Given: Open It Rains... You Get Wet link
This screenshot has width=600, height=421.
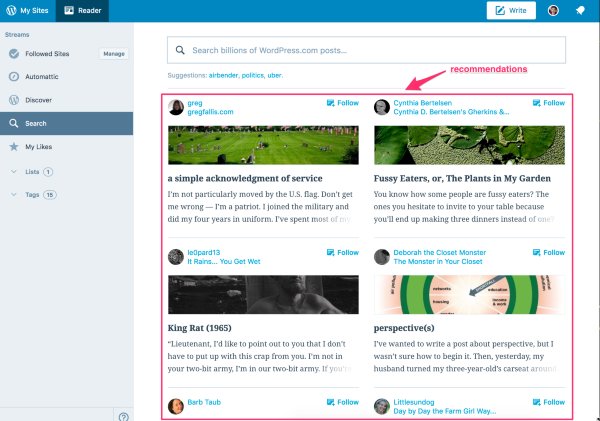Looking at the screenshot, I should click(x=223, y=262).
